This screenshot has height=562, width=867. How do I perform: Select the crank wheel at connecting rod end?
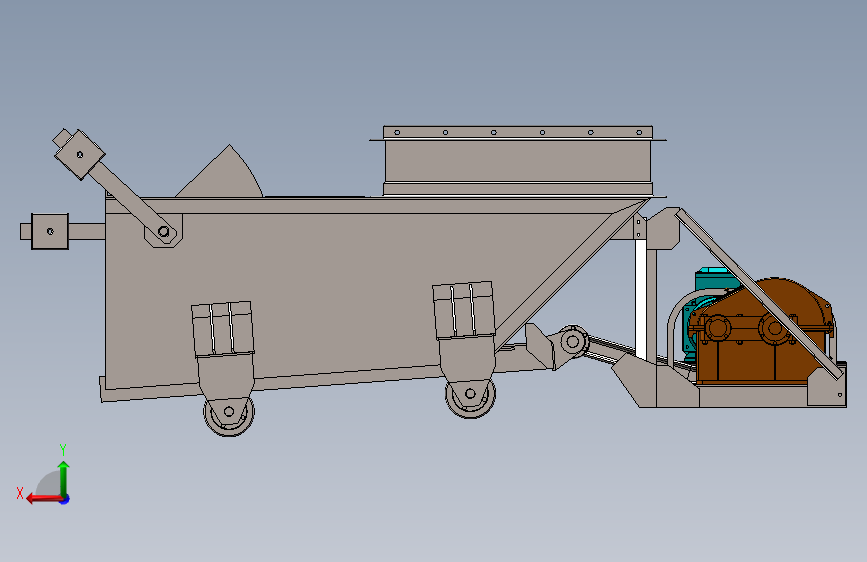[573, 341]
